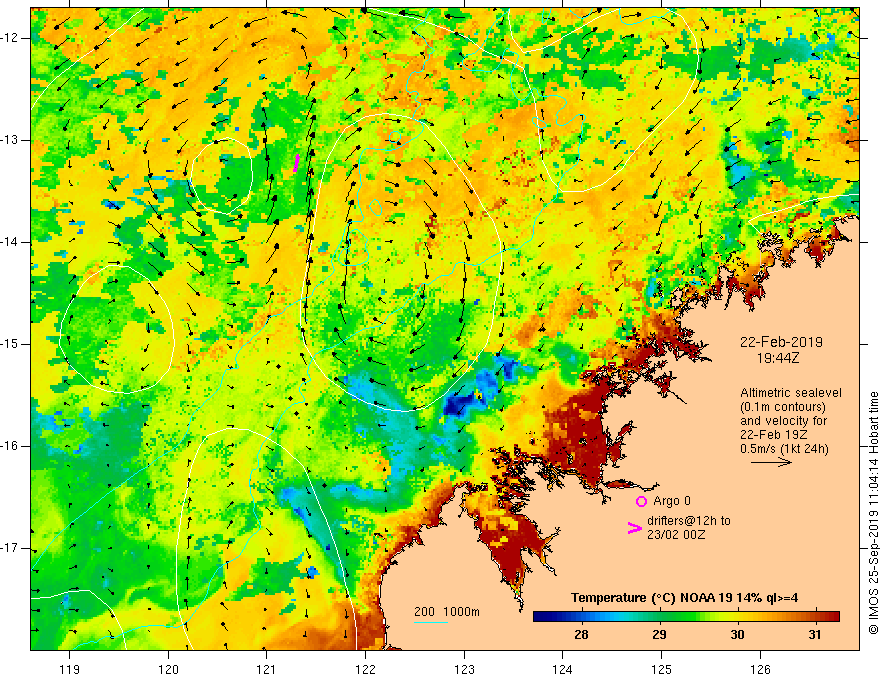Click the 28 label on temperature scale

click(x=581, y=635)
